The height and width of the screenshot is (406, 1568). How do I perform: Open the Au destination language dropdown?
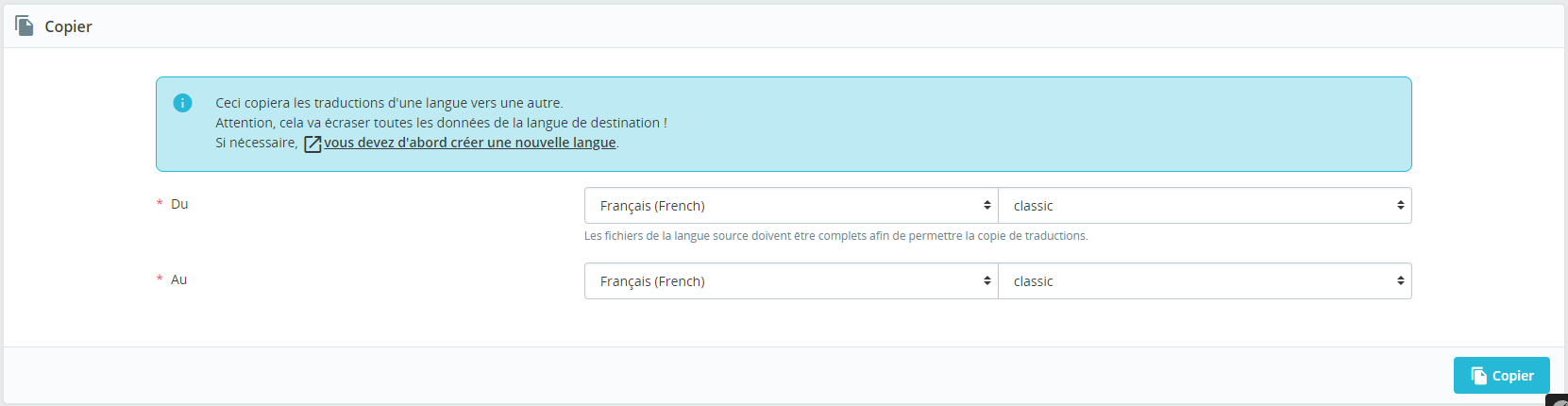[791, 280]
